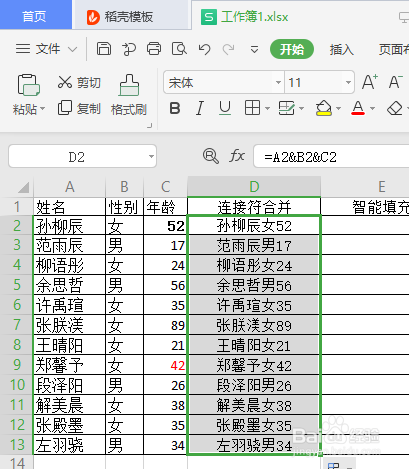Click name cell 范雨辰
Screen dimensions: 409x469
pyautogui.click(x=69, y=245)
